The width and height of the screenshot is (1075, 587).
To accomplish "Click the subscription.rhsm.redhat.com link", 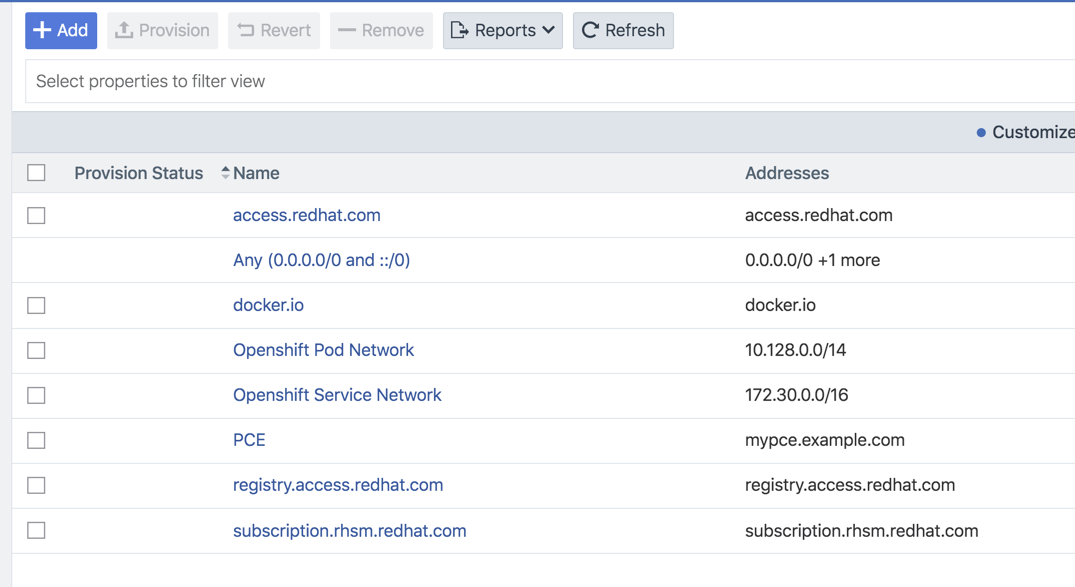I will 350,530.
